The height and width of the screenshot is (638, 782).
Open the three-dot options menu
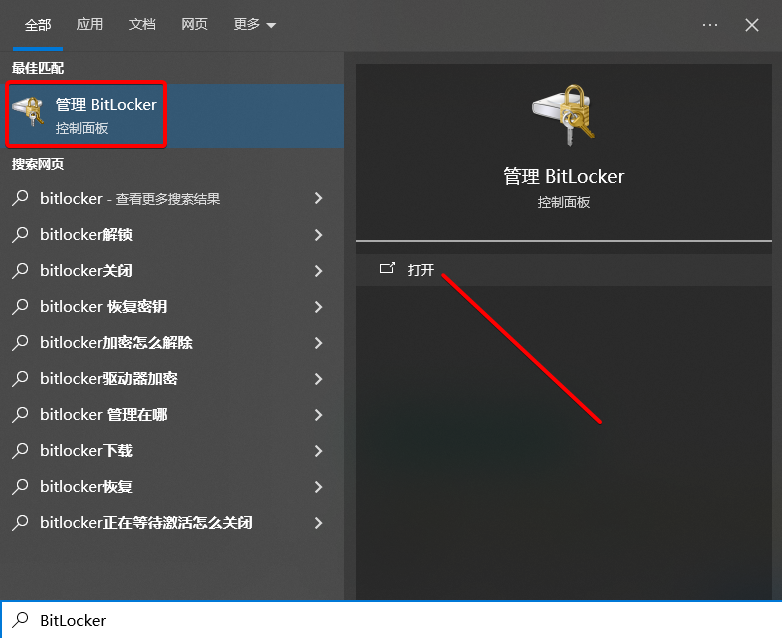pyautogui.click(x=710, y=24)
